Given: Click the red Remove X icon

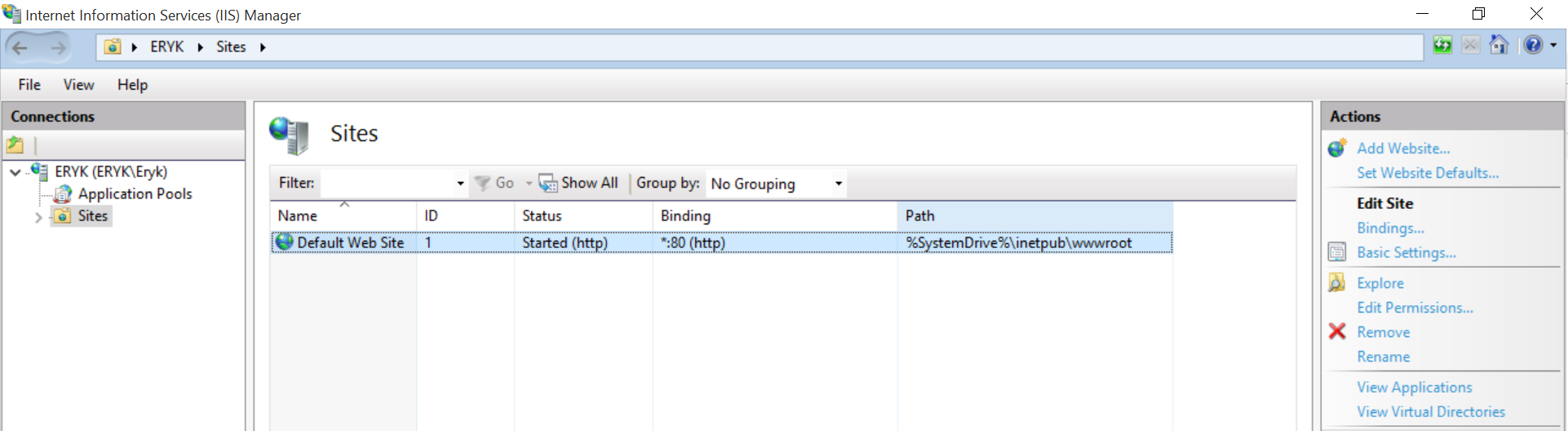Looking at the screenshot, I should pyautogui.click(x=1337, y=331).
